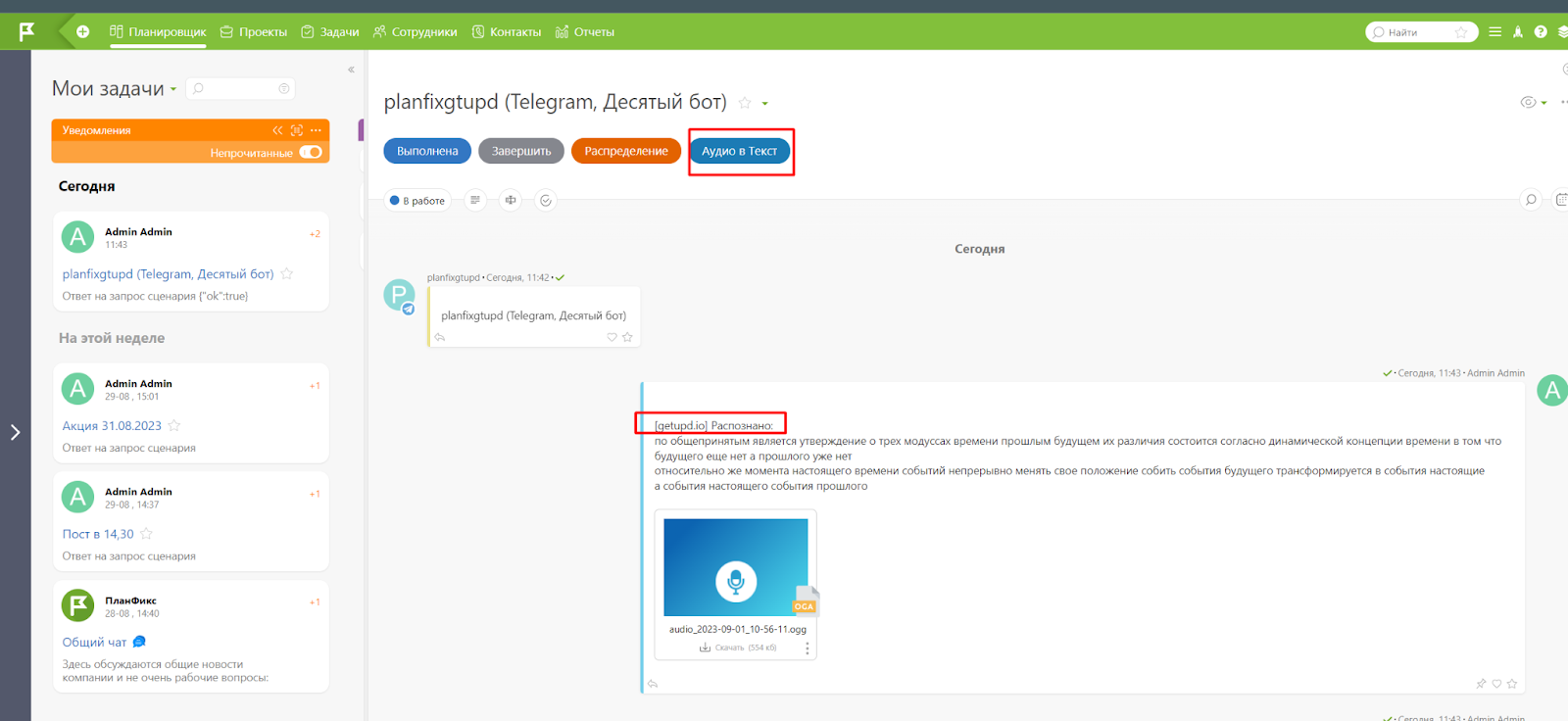Image resolution: width=1568 pixels, height=721 pixels.
Task: Open the Планировщик tab
Action: pos(158,32)
